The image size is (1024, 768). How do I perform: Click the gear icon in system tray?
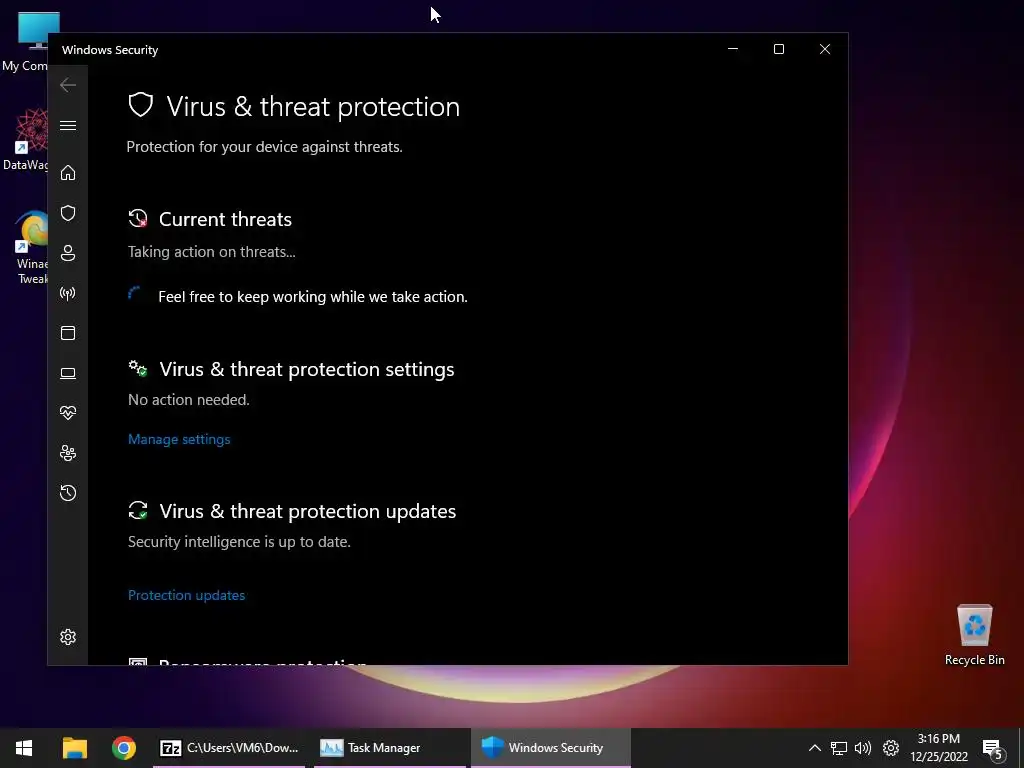[x=891, y=748]
